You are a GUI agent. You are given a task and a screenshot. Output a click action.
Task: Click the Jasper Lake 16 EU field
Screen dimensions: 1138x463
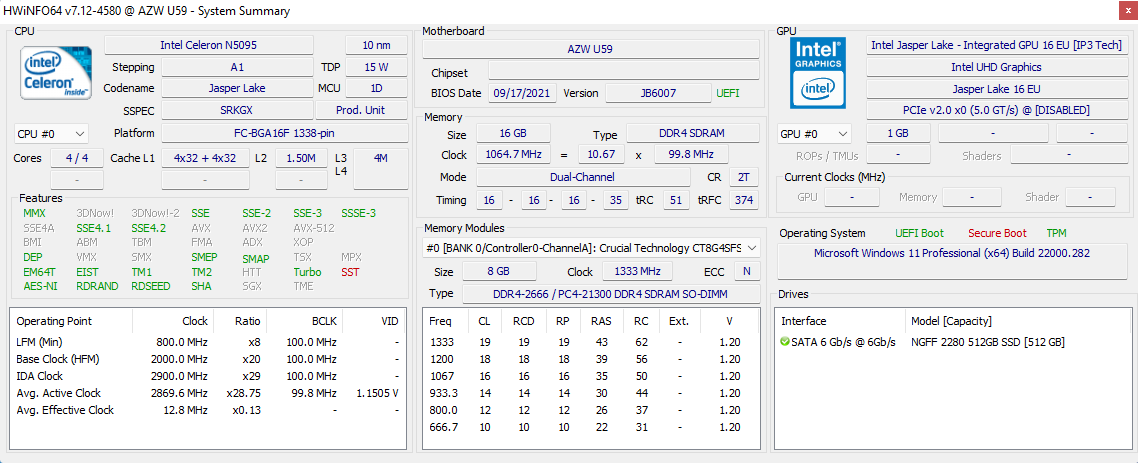996,89
